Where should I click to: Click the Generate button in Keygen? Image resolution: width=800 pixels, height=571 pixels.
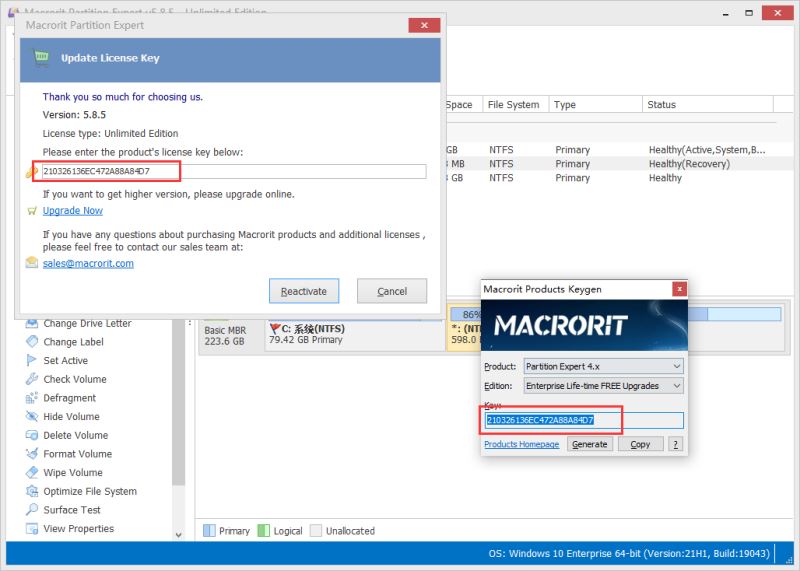click(589, 444)
